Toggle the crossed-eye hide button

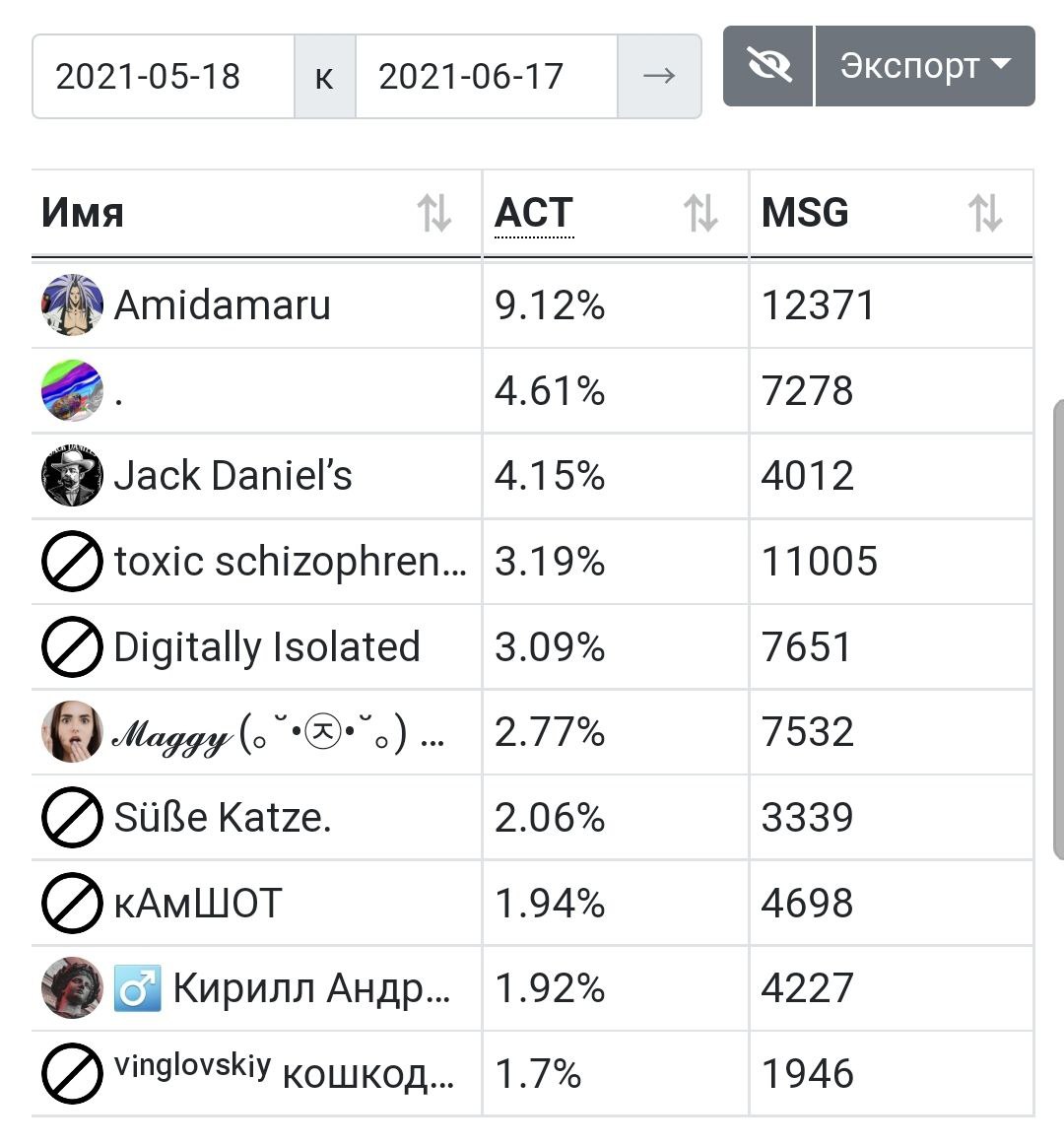pyautogui.click(x=768, y=66)
